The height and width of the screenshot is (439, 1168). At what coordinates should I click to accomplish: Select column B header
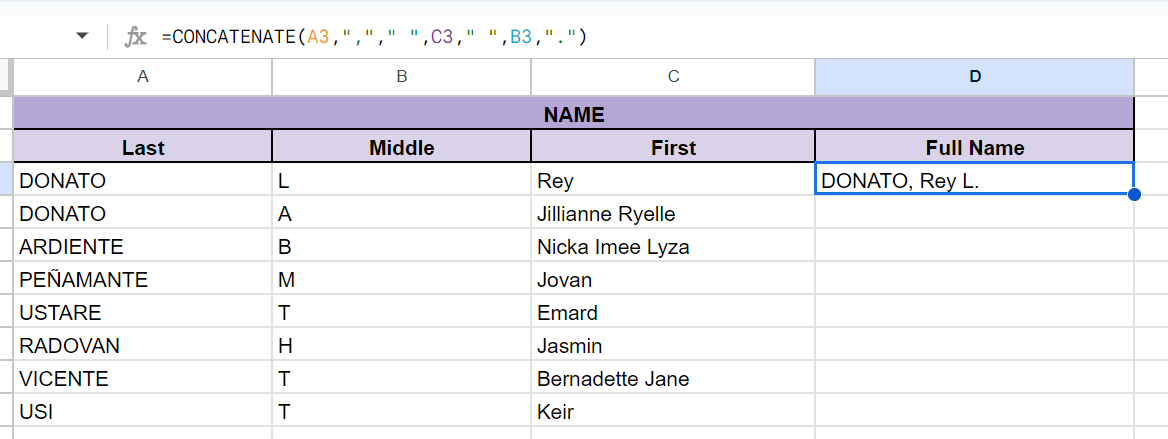tap(401, 76)
